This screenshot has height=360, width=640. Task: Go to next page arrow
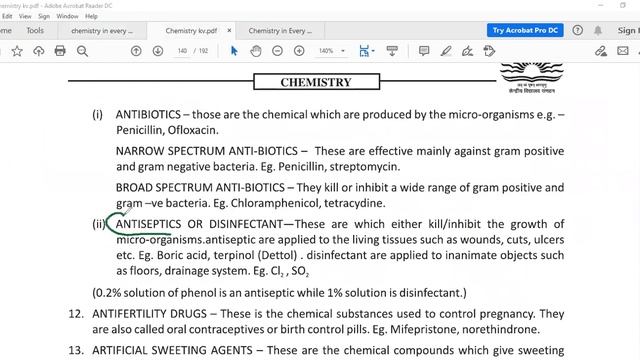click(x=158, y=51)
